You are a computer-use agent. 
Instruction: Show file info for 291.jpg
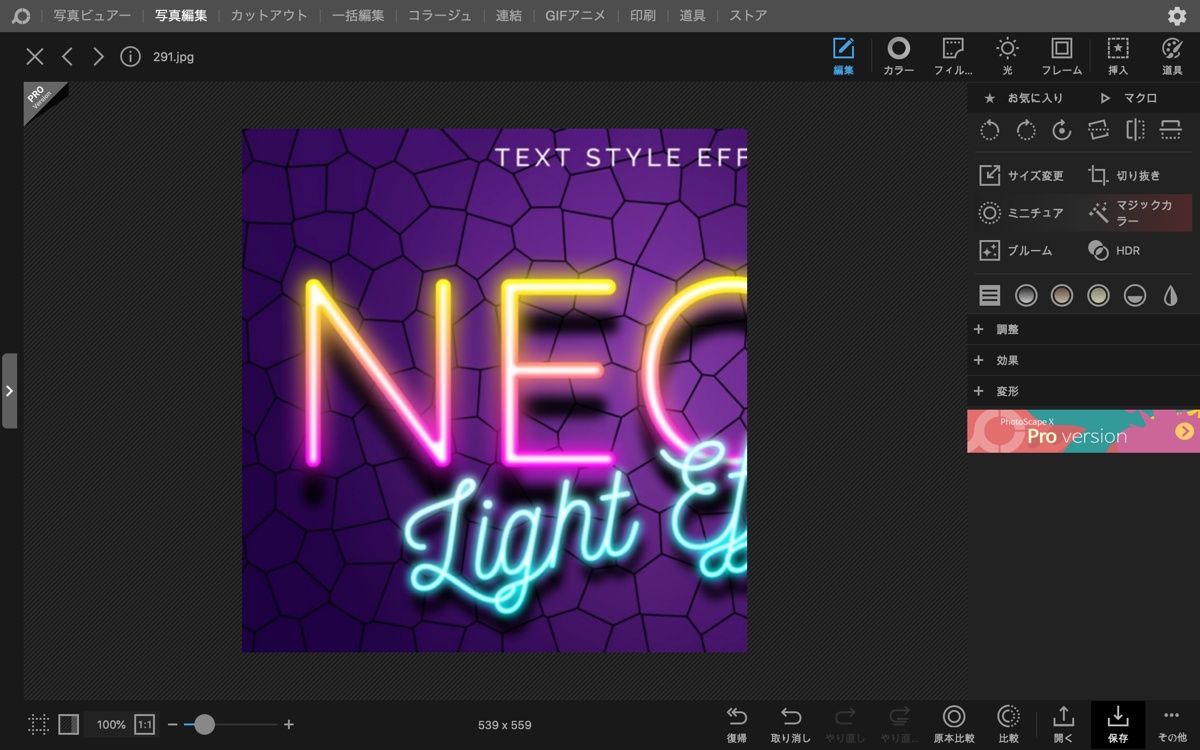tap(130, 57)
